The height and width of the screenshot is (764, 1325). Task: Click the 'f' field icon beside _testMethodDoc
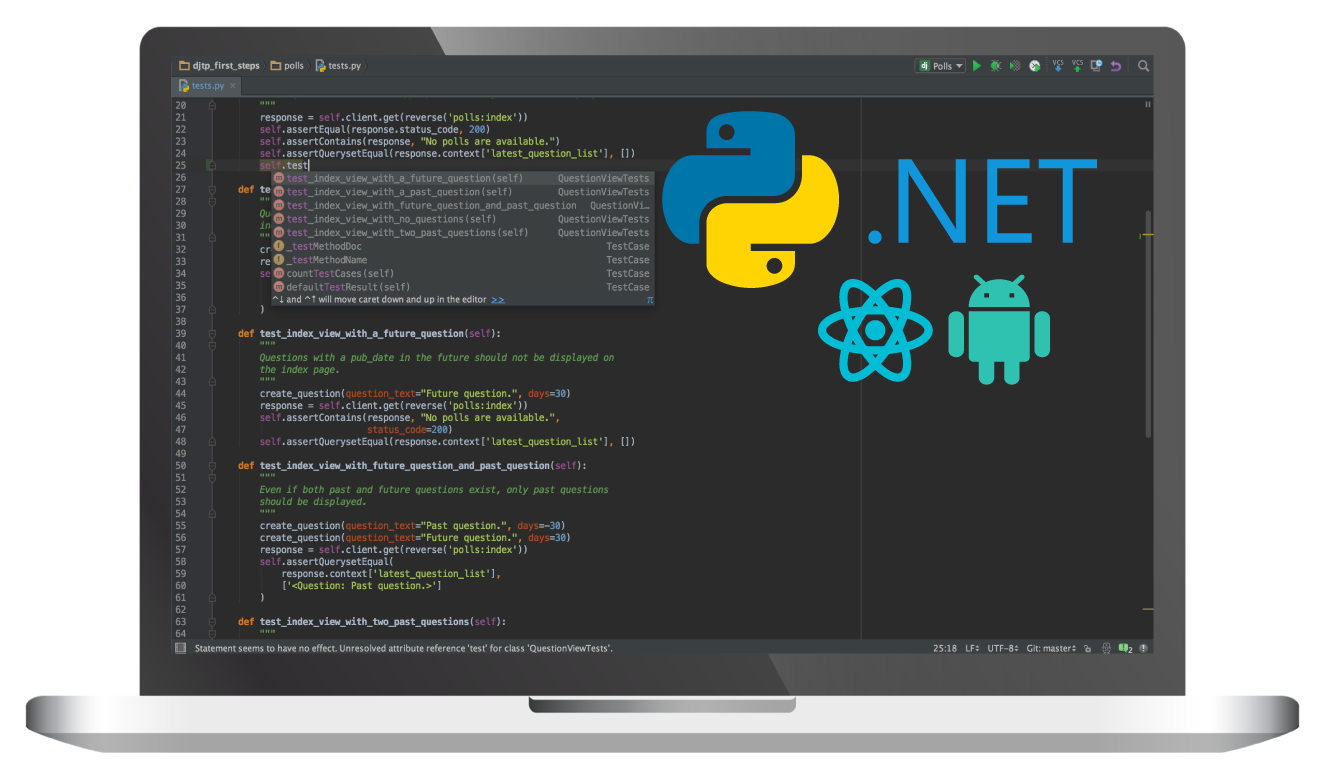pos(279,246)
